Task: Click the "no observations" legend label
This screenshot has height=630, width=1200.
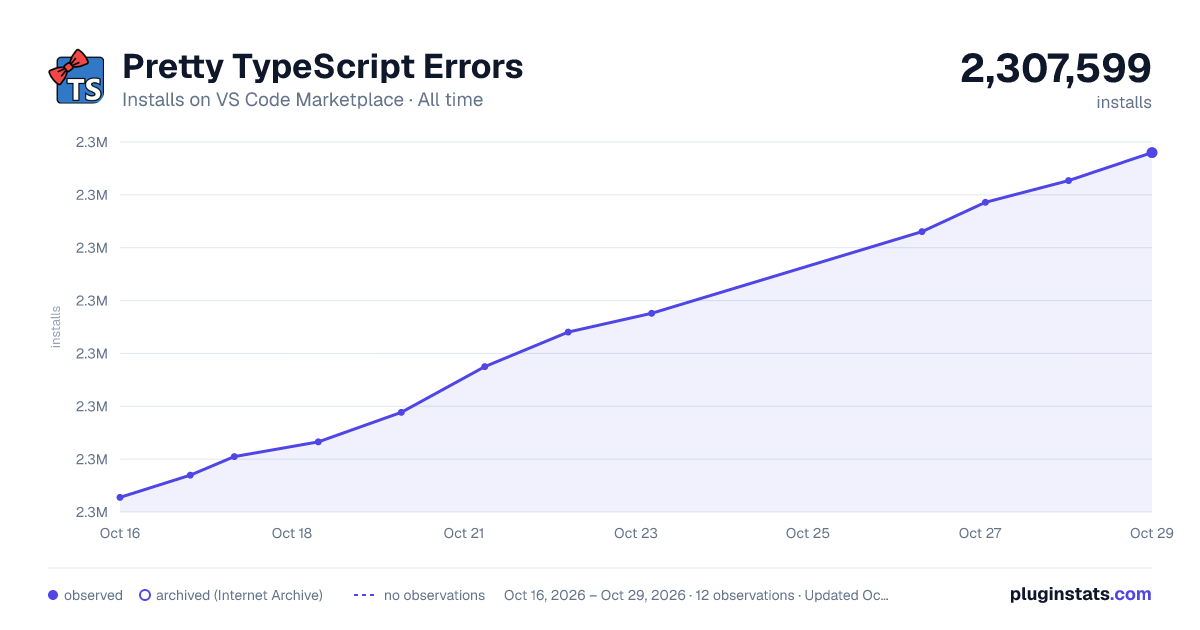Action: point(434,595)
